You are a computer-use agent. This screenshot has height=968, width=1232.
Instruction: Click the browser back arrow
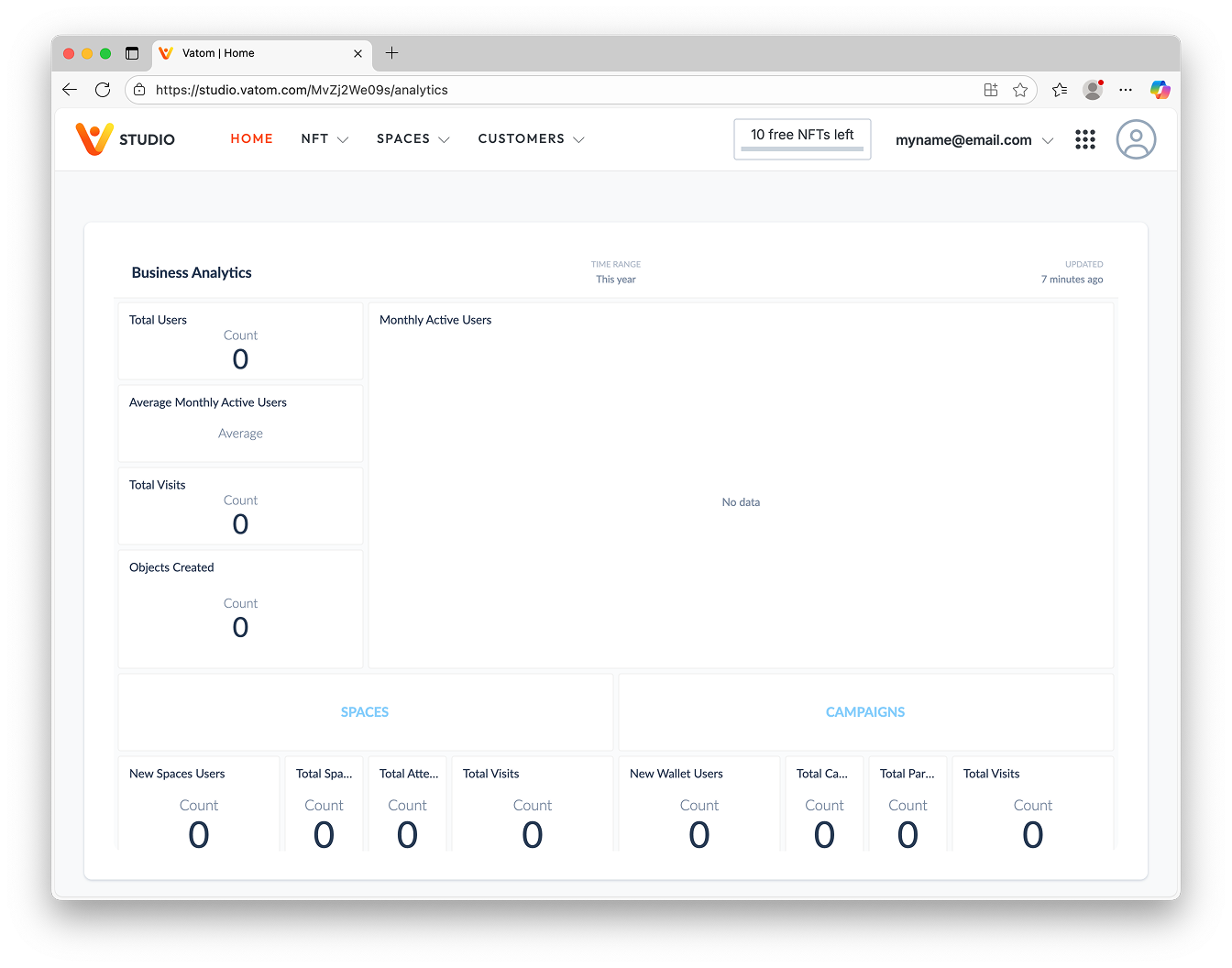[70, 90]
